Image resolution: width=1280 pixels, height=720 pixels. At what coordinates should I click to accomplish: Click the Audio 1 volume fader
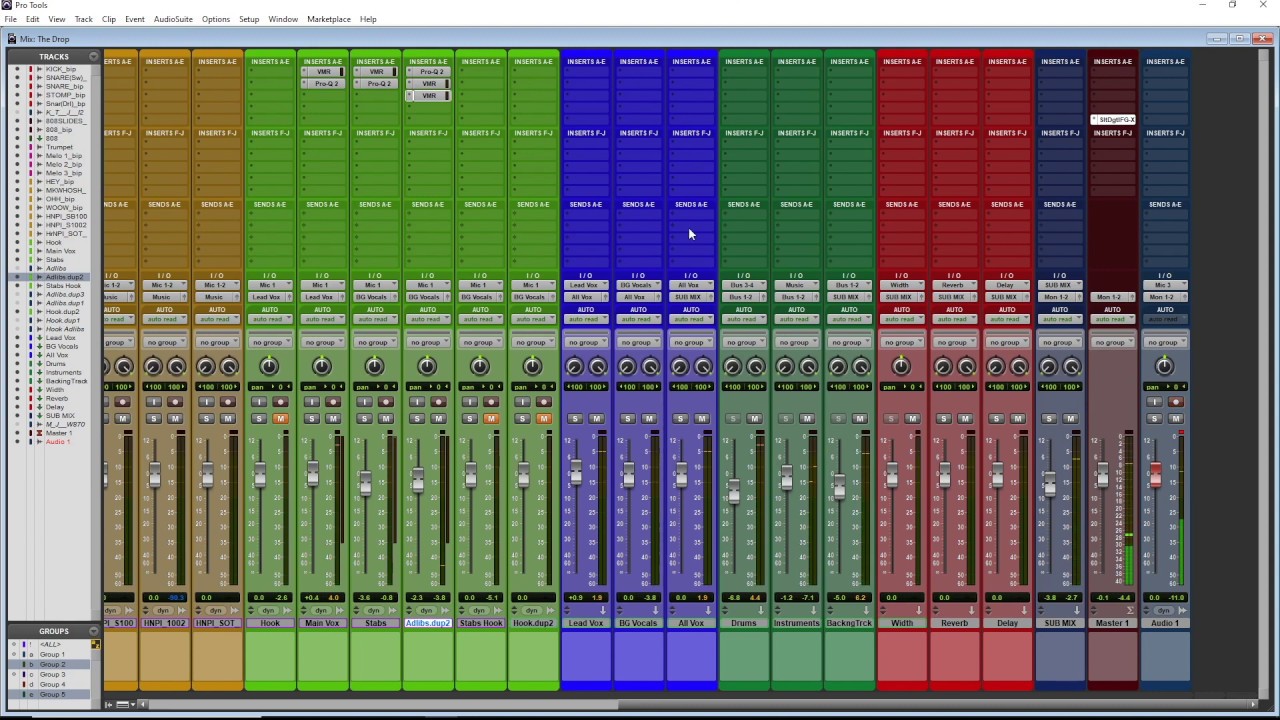click(1155, 475)
